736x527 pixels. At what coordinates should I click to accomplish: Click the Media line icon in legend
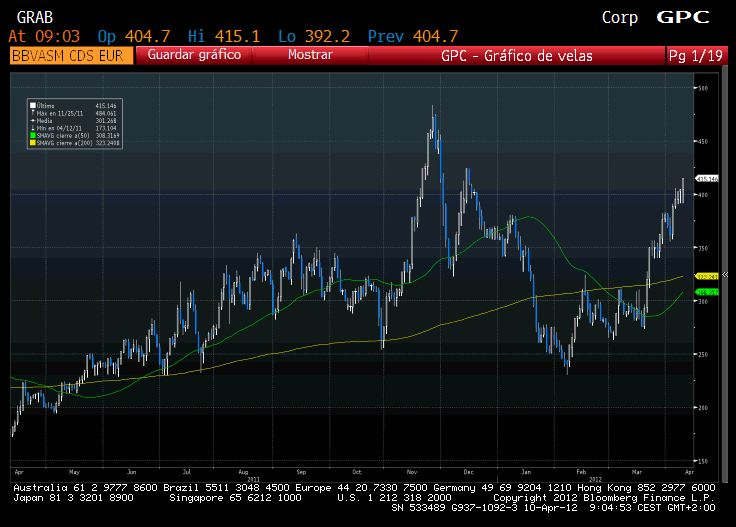tap(33, 121)
